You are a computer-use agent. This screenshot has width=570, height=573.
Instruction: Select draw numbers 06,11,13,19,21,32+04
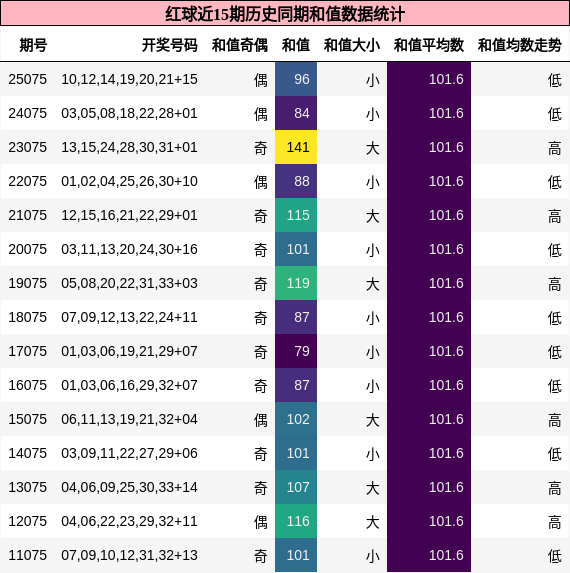[129, 419]
